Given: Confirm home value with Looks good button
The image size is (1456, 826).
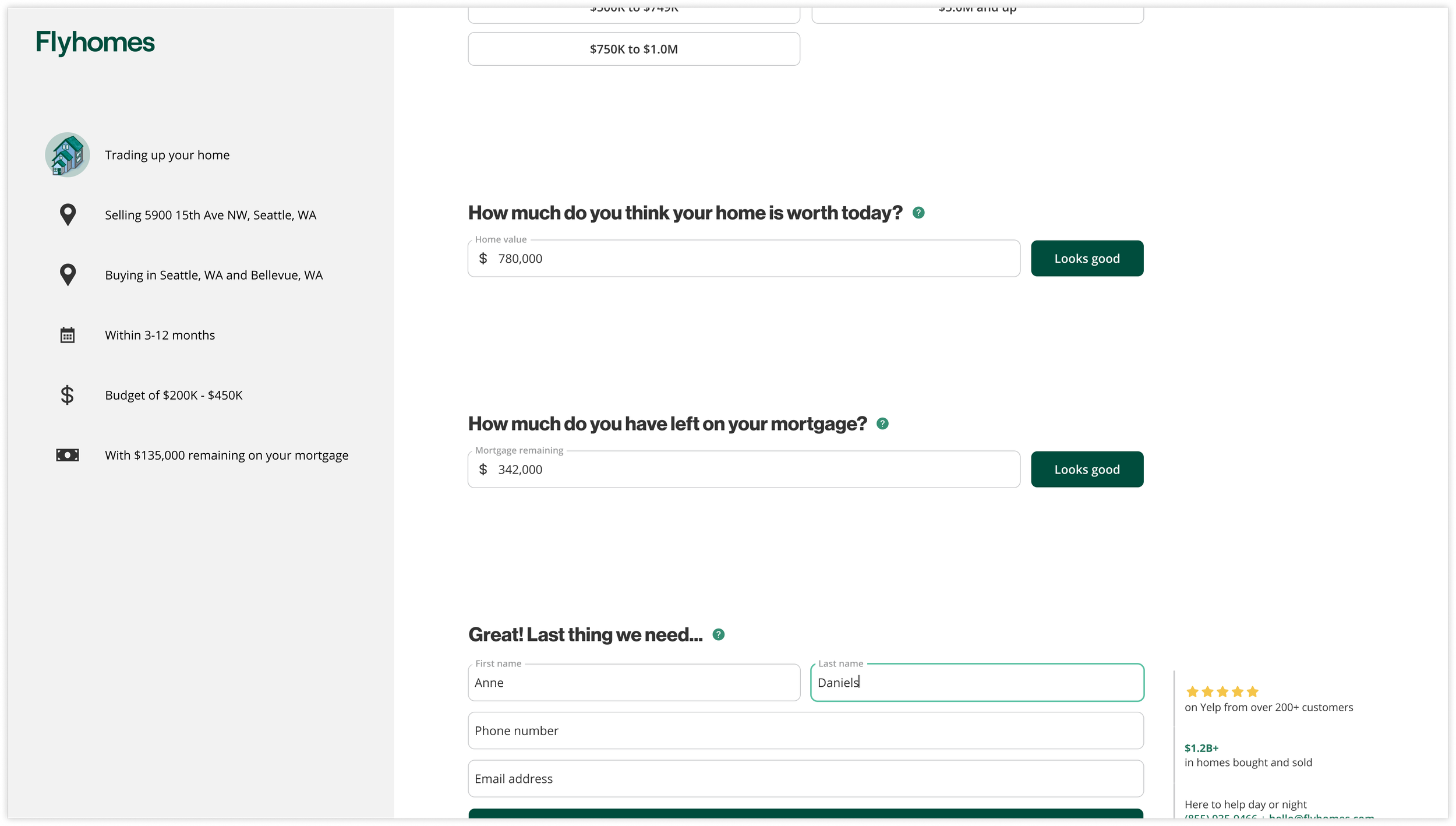Looking at the screenshot, I should [1087, 259].
